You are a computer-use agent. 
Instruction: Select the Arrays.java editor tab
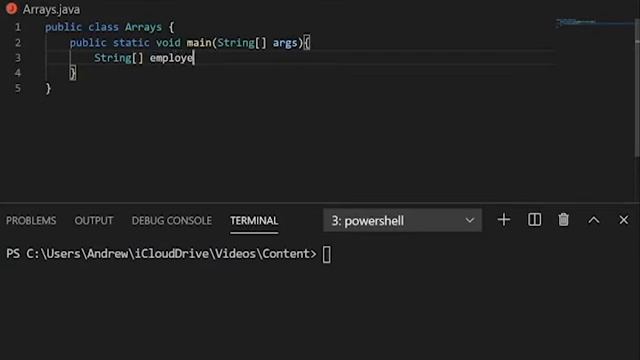(51, 9)
